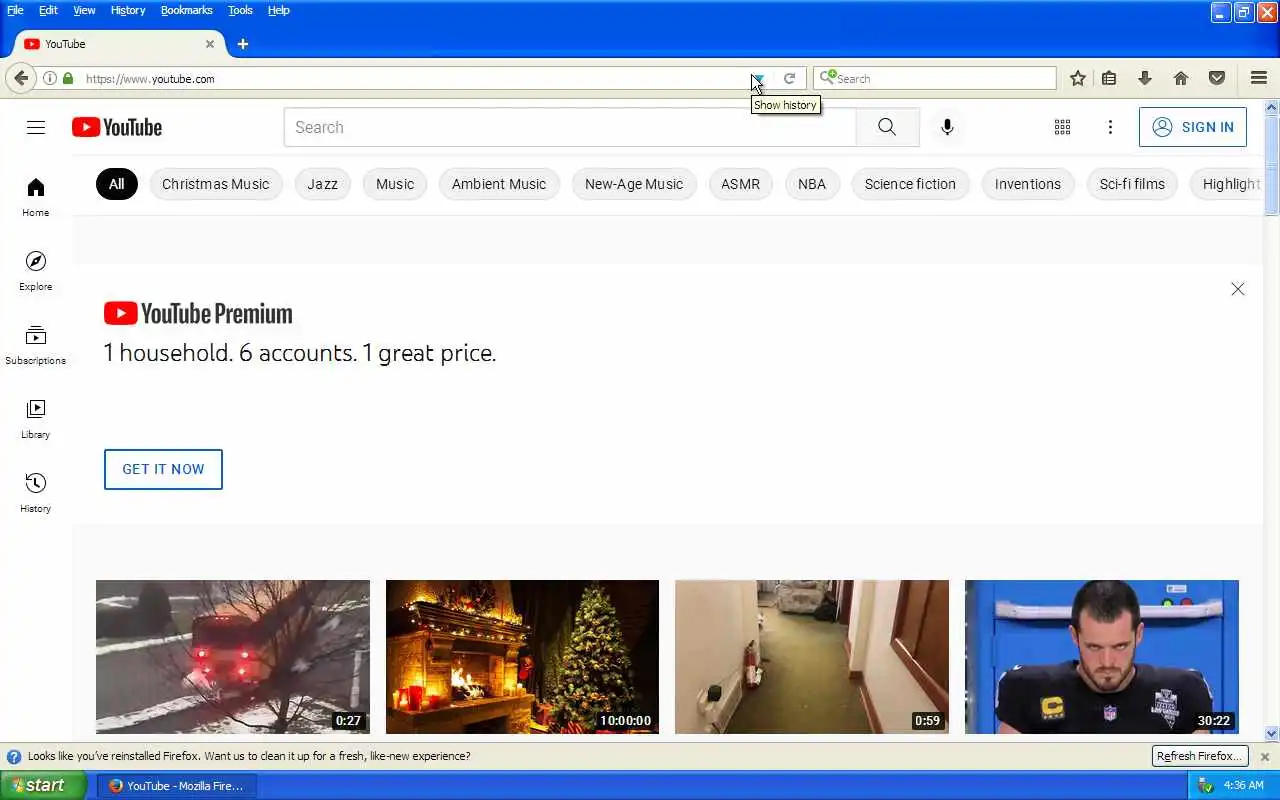
Task: Open Subscriptions in the sidebar
Action: pyautogui.click(x=36, y=345)
